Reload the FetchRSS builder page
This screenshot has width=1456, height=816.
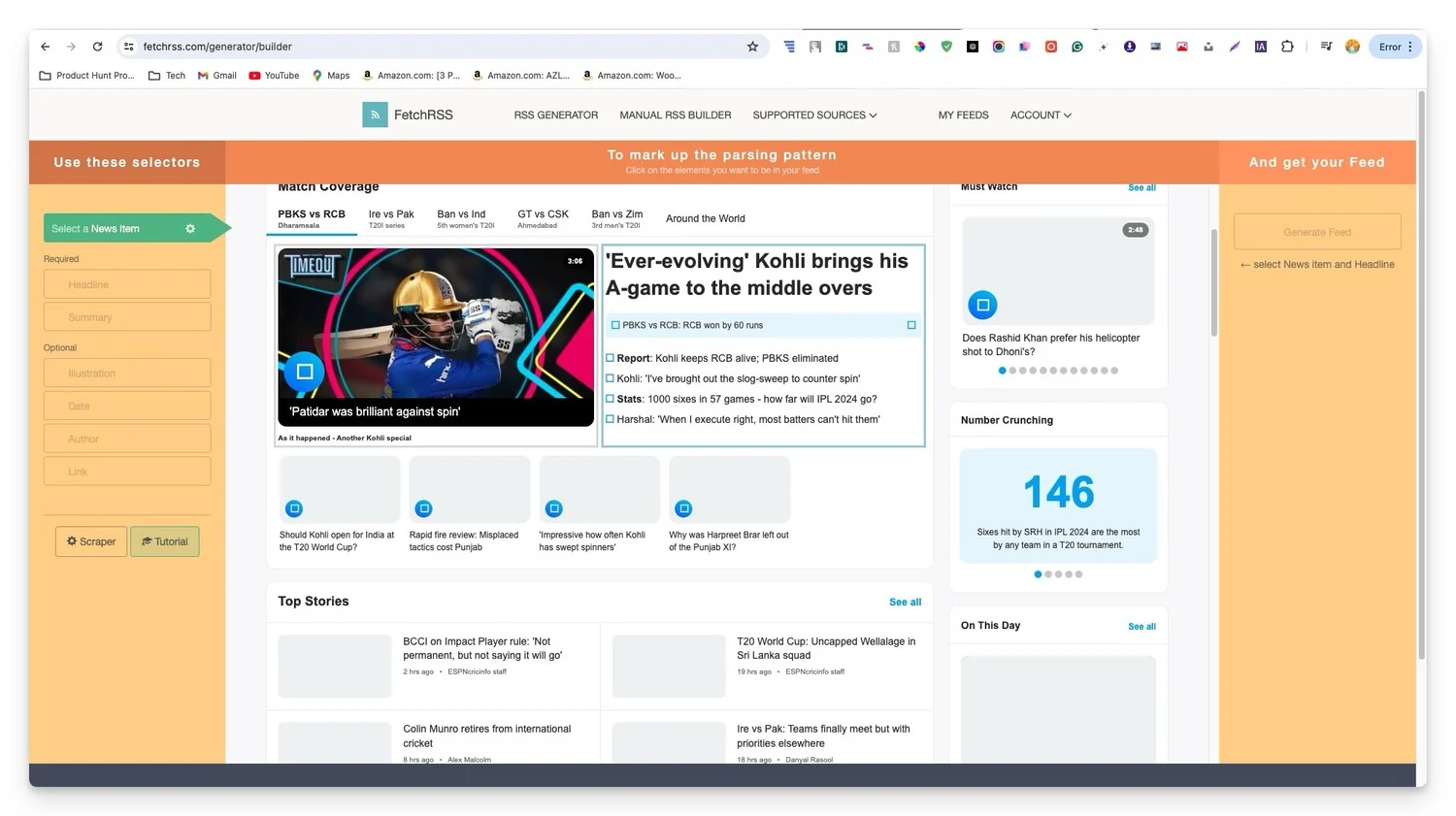pyautogui.click(x=97, y=47)
